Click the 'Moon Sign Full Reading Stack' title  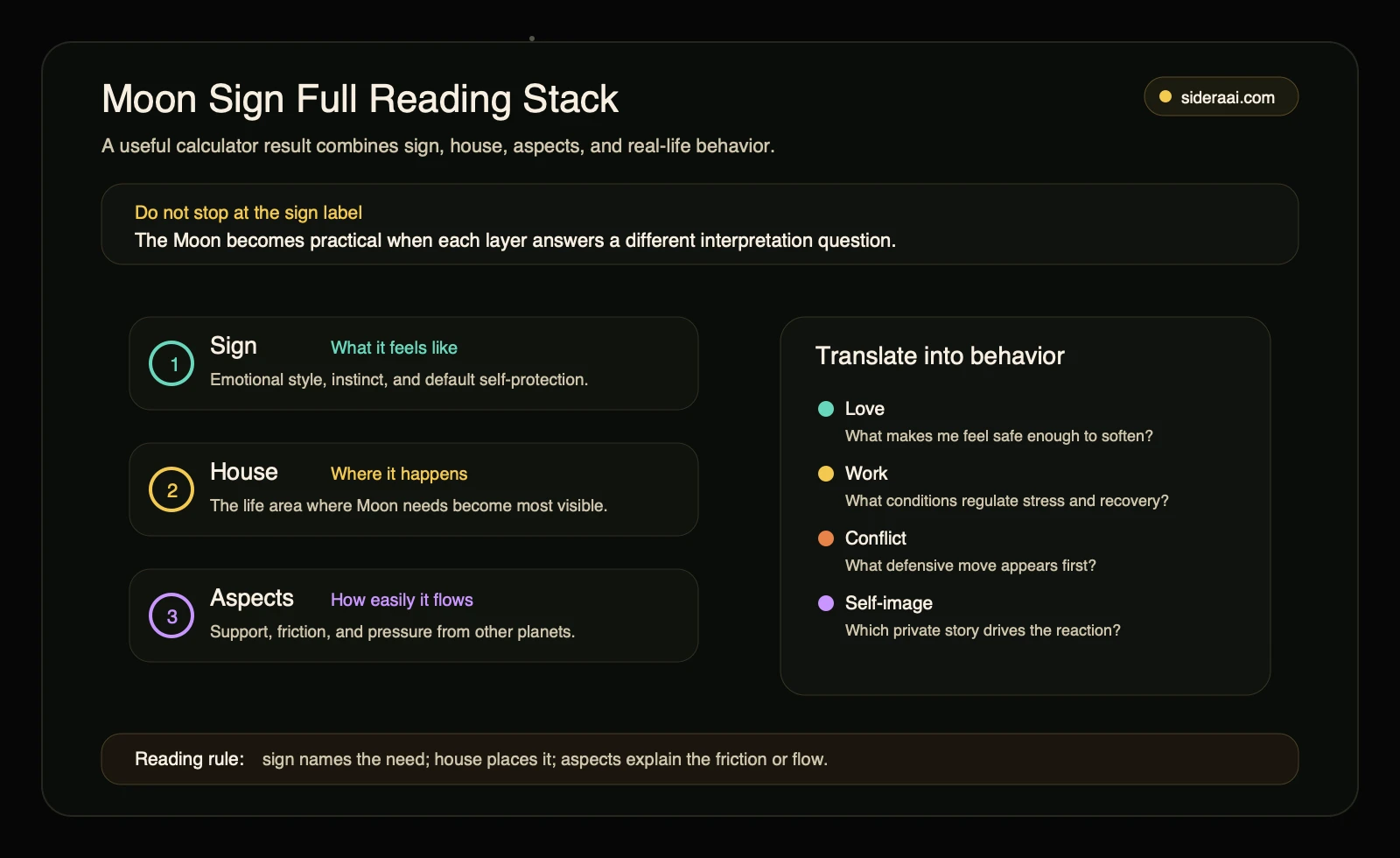(360, 99)
